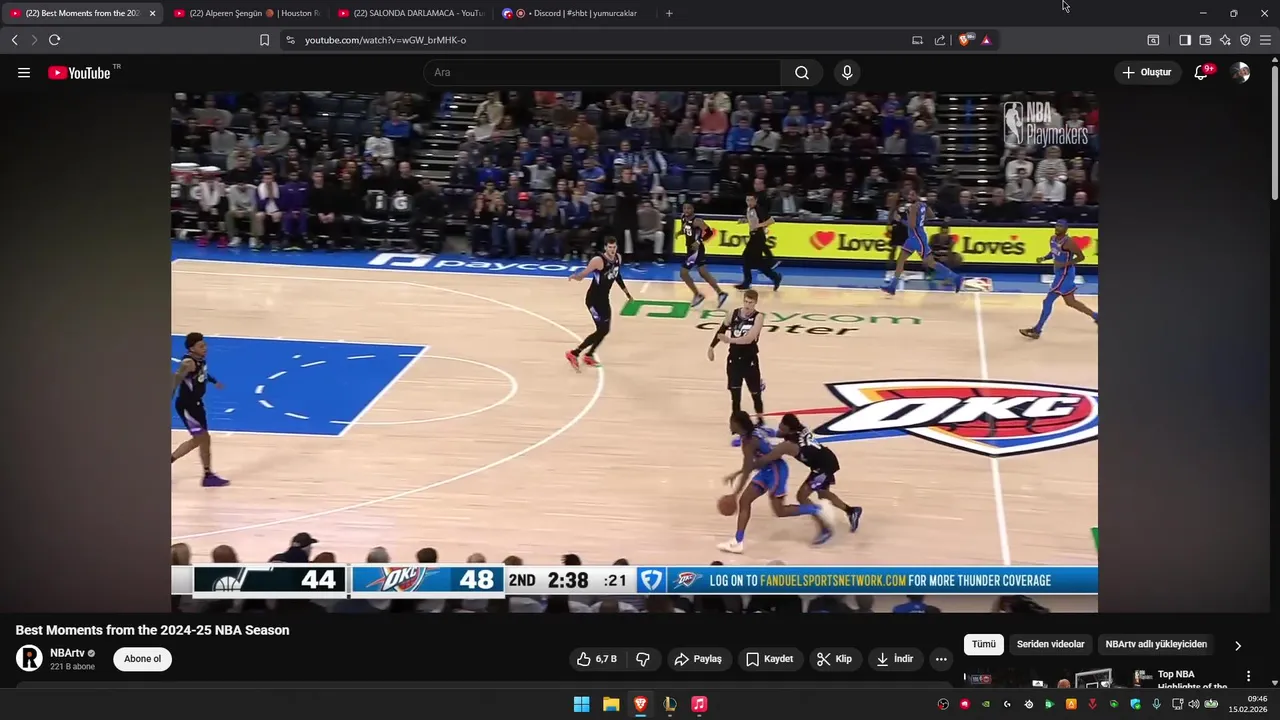This screenshot has height=720, width=1280.
Task: Open the tab search icon in toolbar
Action: pyautogui.click(x=1153, y=40)
